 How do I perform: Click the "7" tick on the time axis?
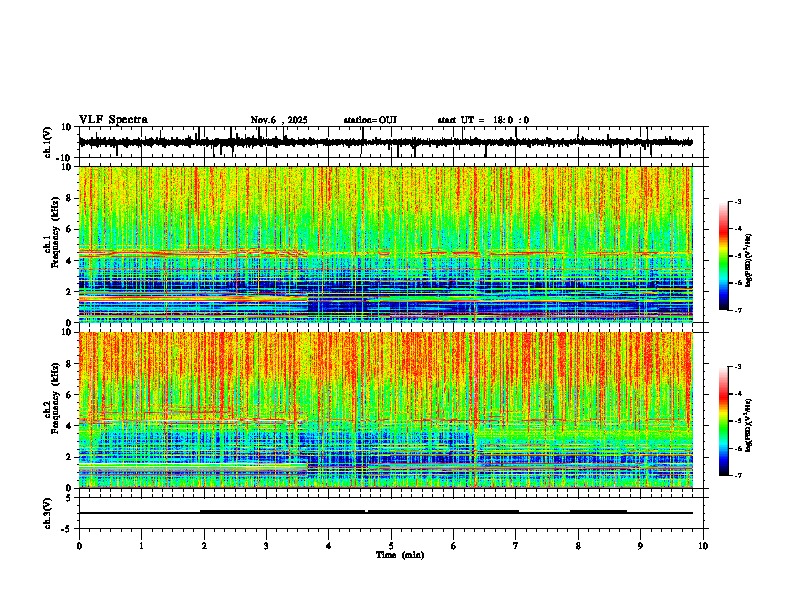coord(516,546)
